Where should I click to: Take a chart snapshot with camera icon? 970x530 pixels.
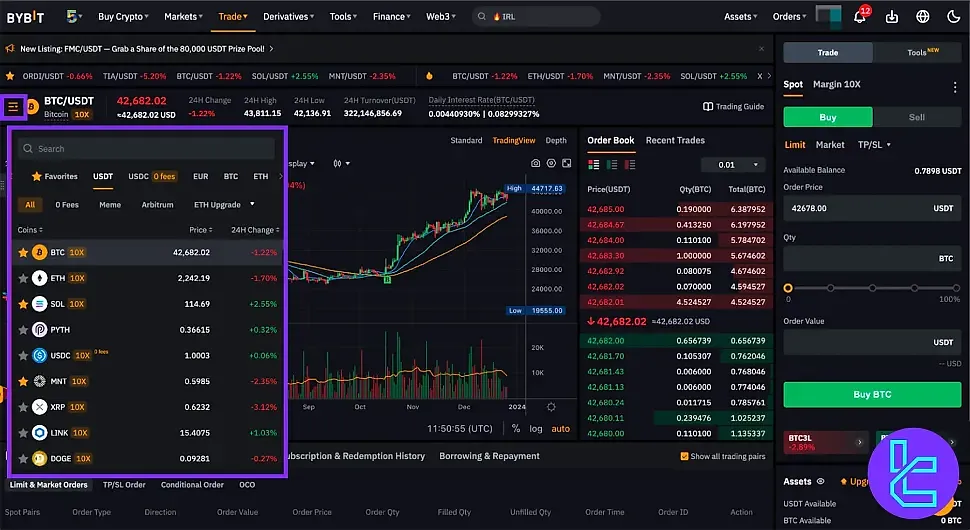click(x=536, y=163)
